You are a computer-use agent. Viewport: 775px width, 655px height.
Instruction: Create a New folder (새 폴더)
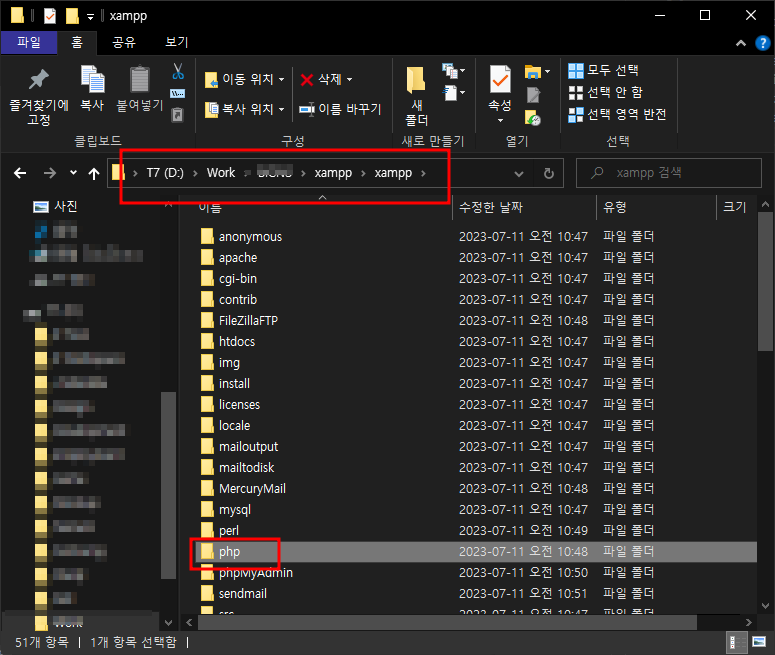pos(416,96)
